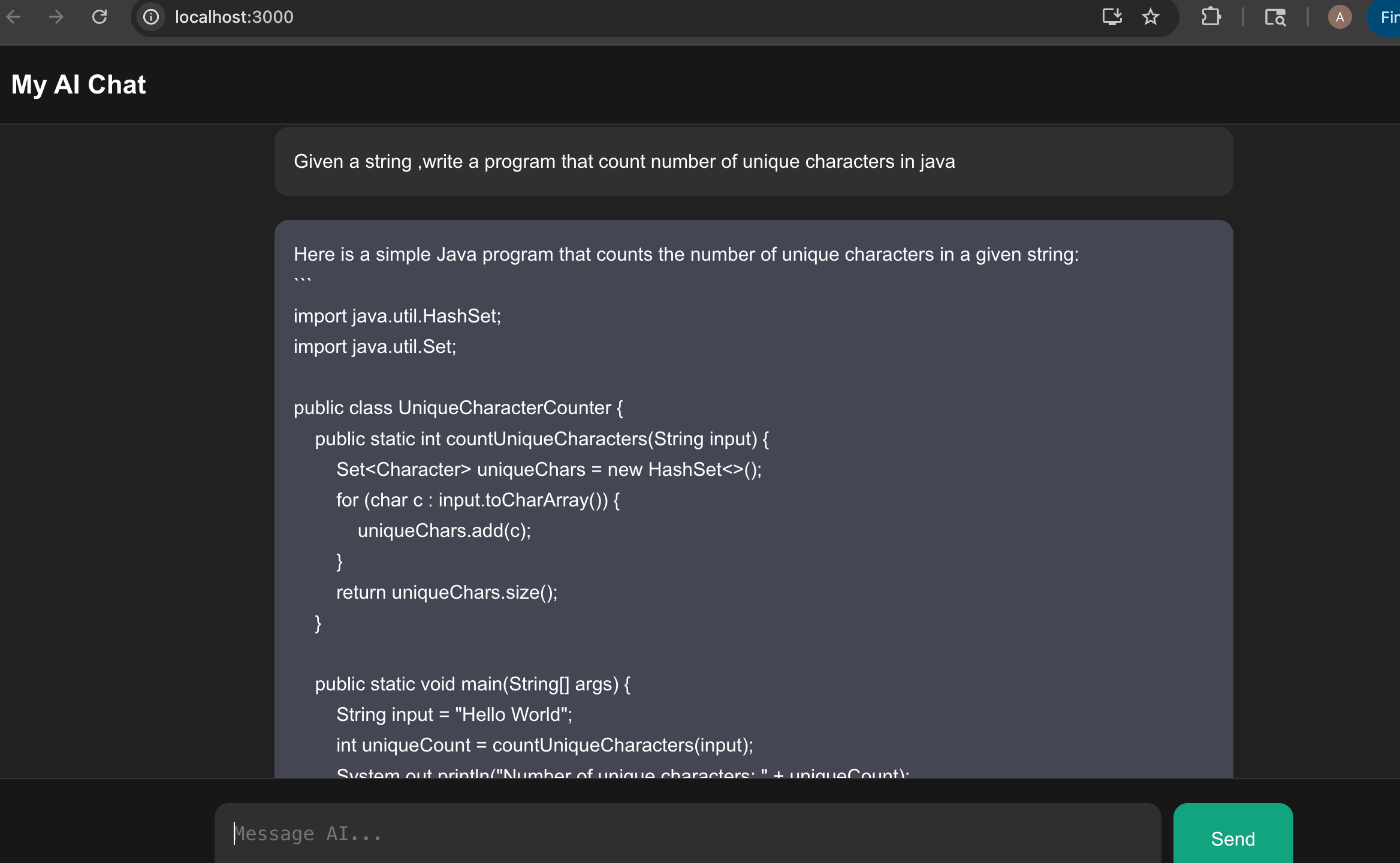Open the extensions puzzle icon

pos(1211,17)
